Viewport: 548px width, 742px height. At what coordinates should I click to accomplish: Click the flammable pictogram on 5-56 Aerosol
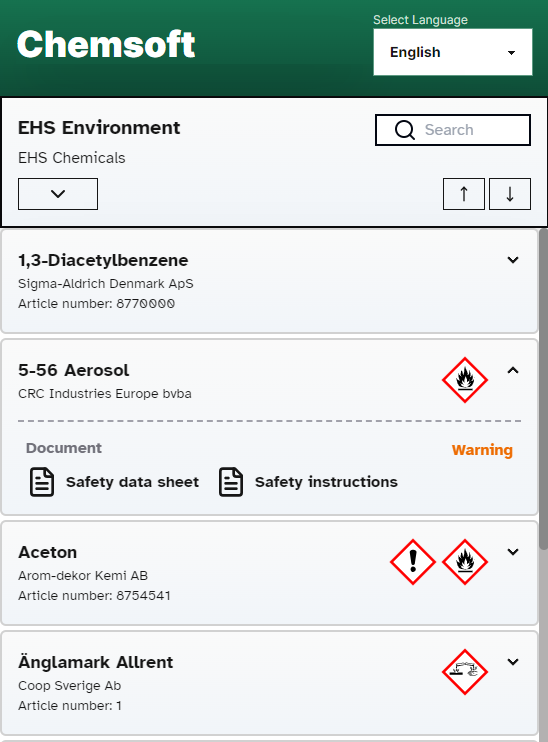pyautogui.click(x=465, y=380)
